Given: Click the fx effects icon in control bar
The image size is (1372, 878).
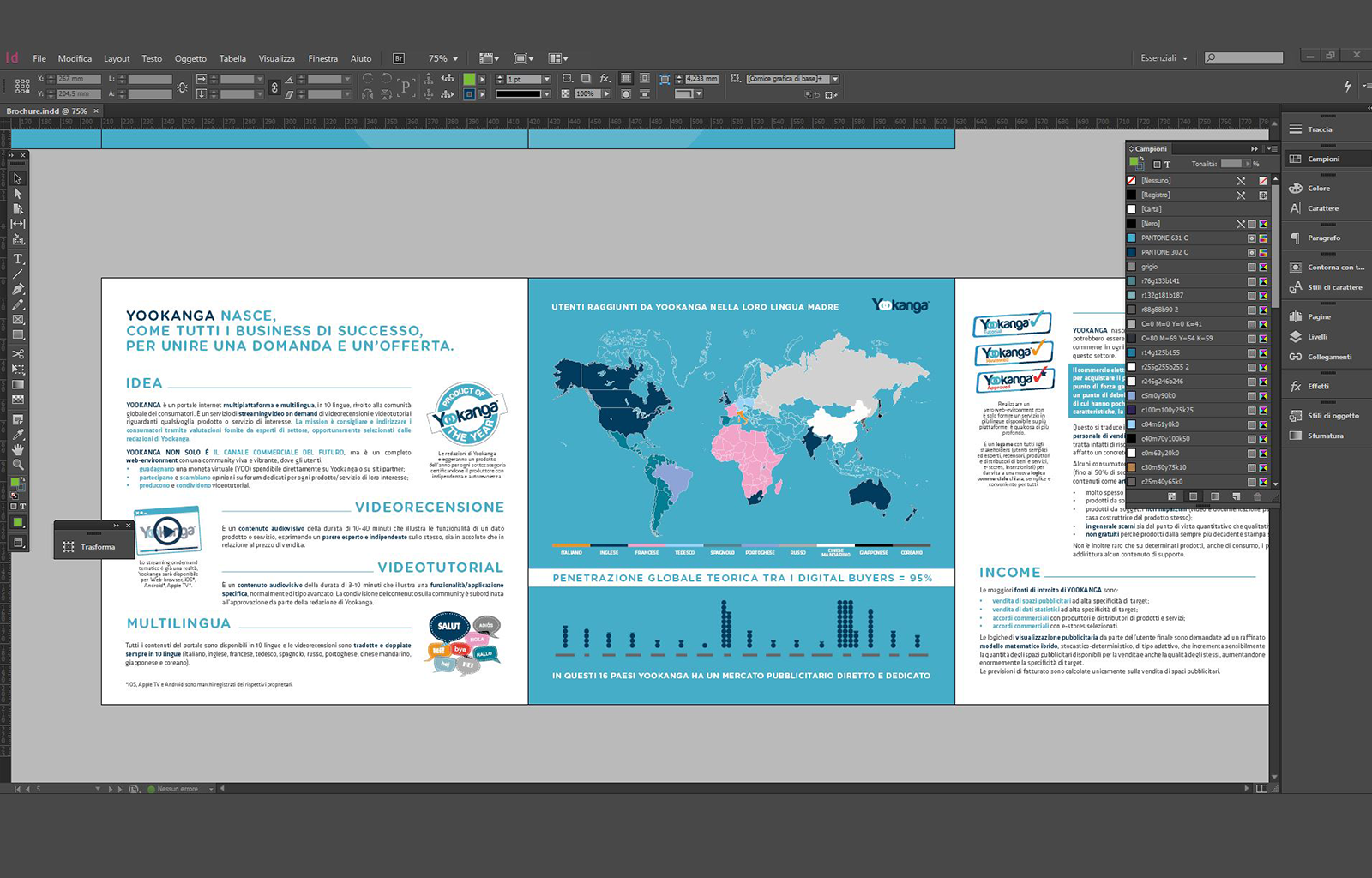Looking at the screenshot, I should [605, 78].
